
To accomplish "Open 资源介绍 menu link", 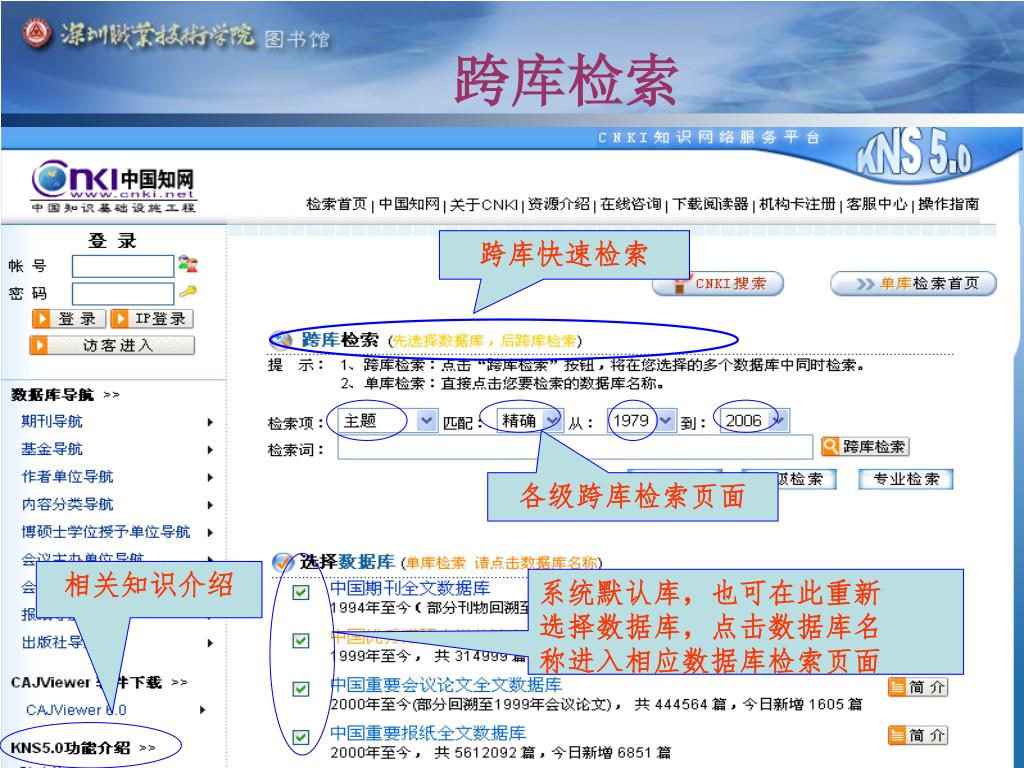I will 559,204.
